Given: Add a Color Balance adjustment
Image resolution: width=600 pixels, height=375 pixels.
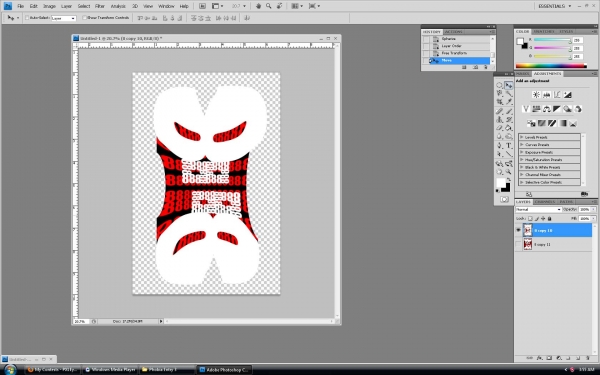Looking at the screenshot, I should tap(546, 109).
